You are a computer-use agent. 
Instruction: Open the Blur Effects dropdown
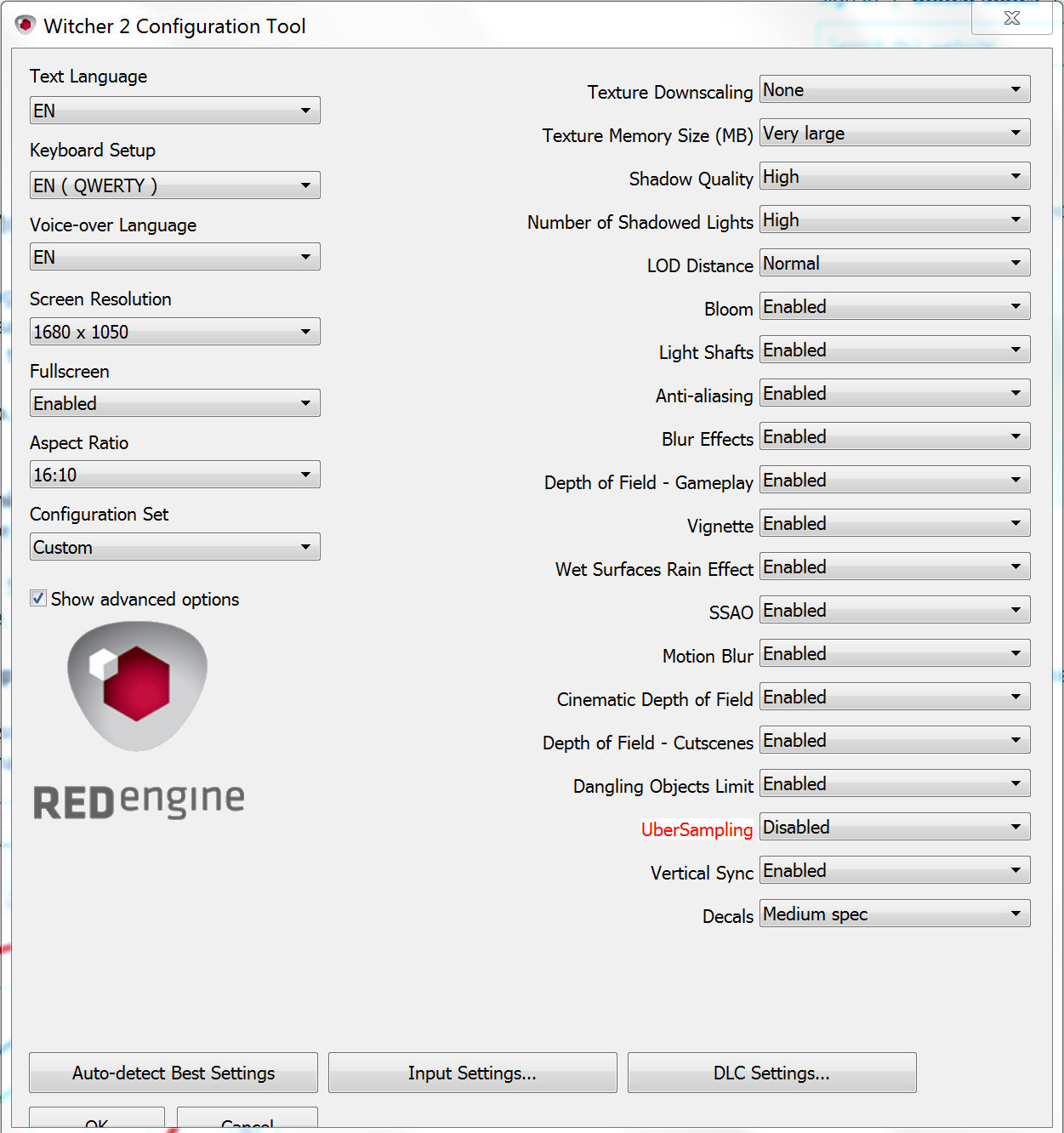(895, 436)
